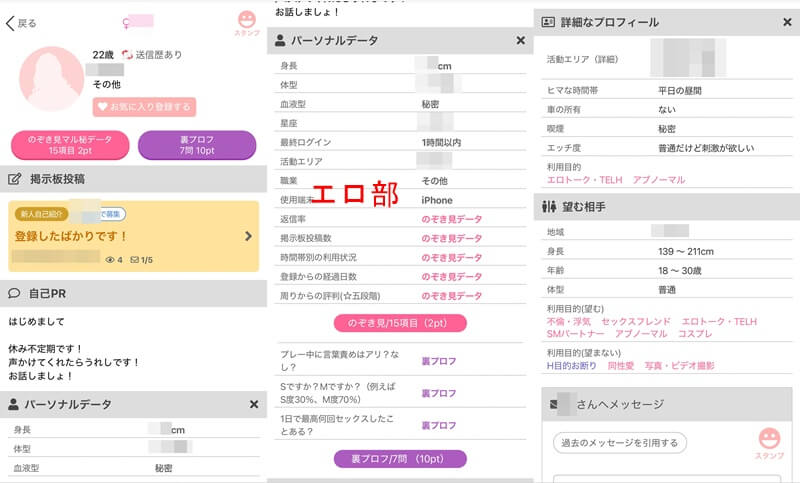Open 裏プロフ link for the 1日で最高何回 question
This screenshot has width=800, height=483.
point(439,425)
